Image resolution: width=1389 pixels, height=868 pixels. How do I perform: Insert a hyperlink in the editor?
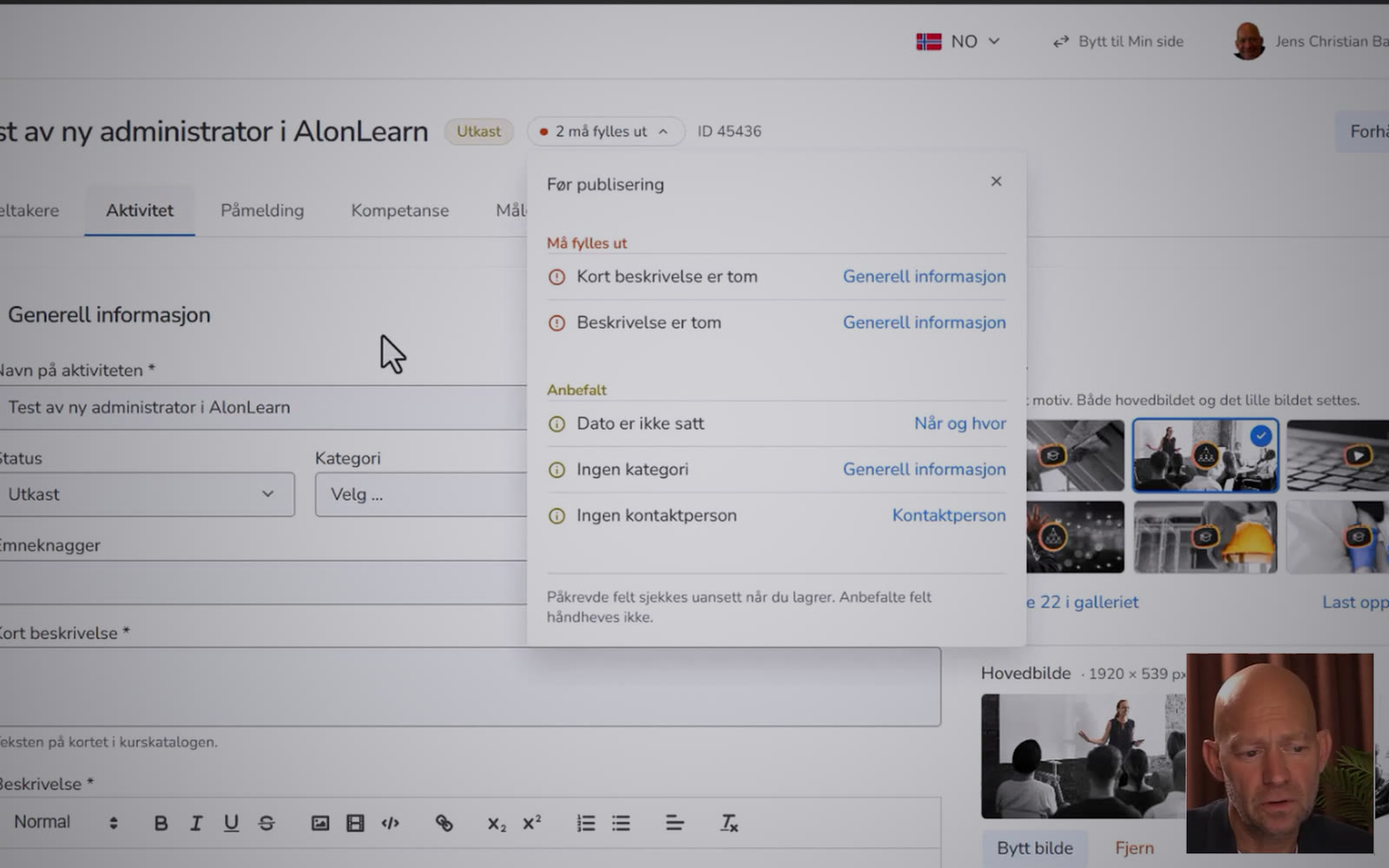[444, 823]
